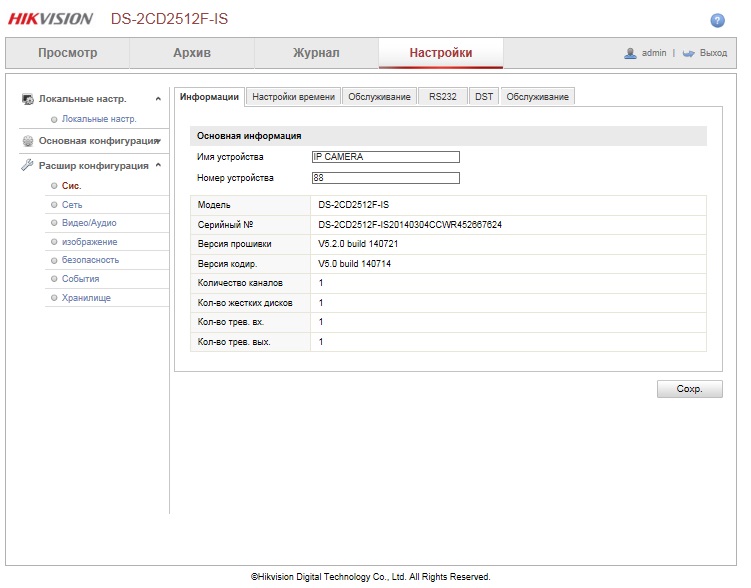Select the bullet beside Сеть
This screenshot has width=751, height=588.
pyautogui.click(x=54, y=204)
